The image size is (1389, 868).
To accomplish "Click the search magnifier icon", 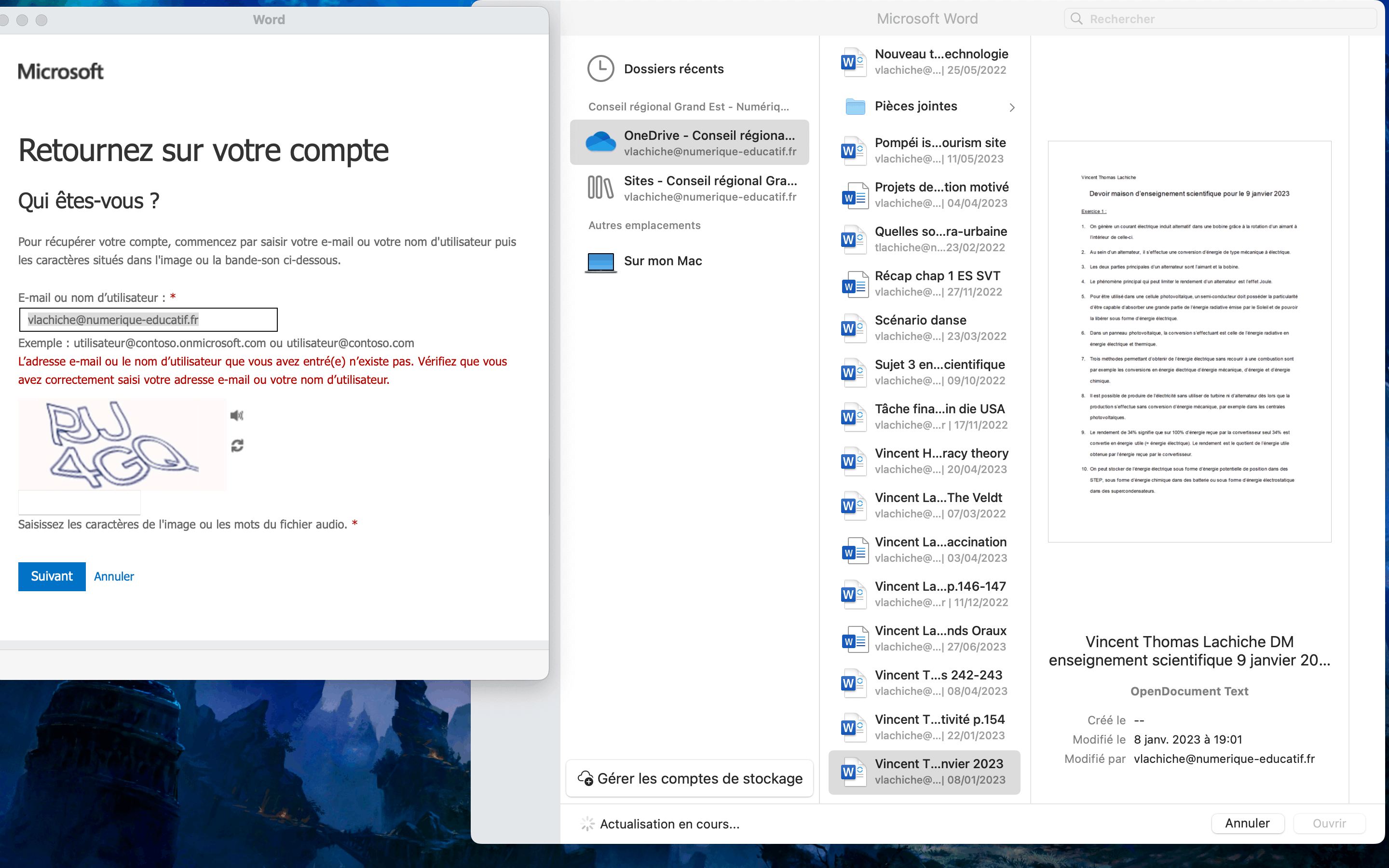I will (1077, 19).
